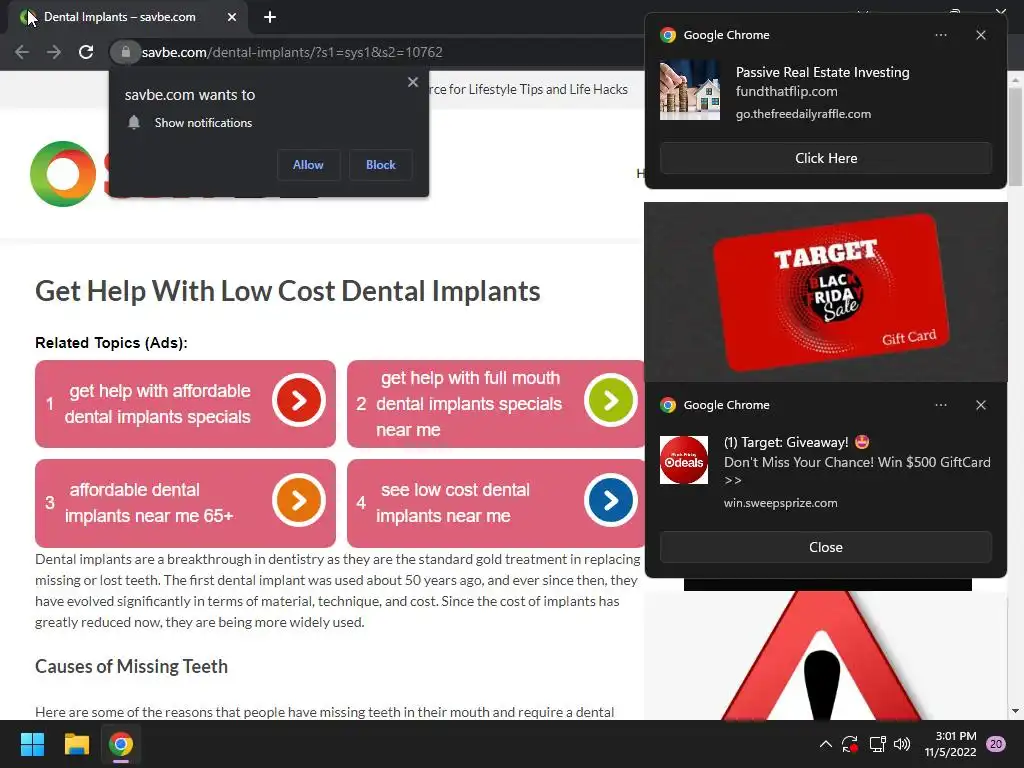
Task: Click the browser forward arrow
Action: click(x=54, y=52)
